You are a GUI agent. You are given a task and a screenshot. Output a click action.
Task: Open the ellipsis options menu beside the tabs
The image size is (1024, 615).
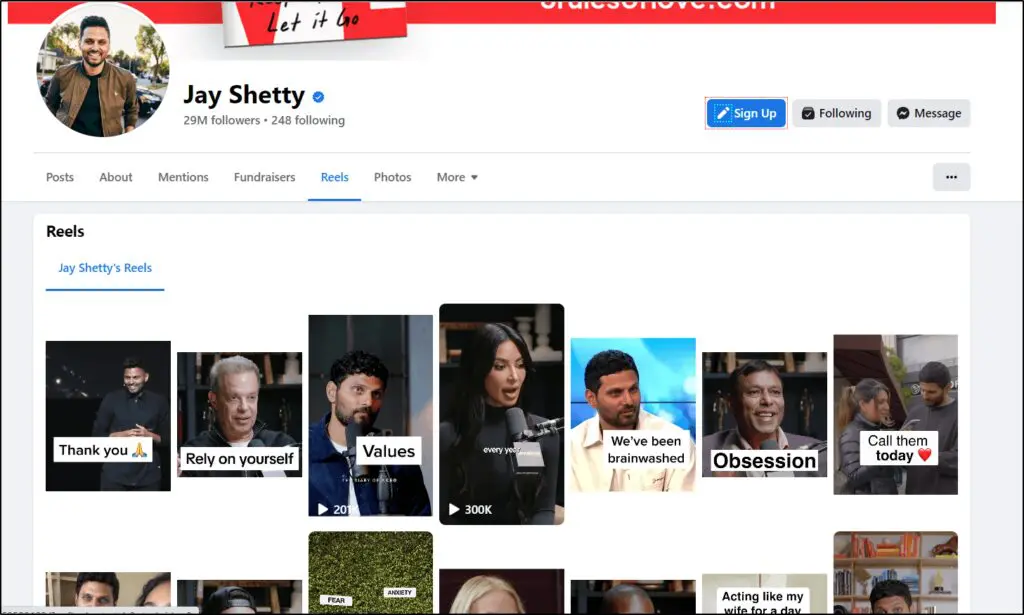pos(951,176)
